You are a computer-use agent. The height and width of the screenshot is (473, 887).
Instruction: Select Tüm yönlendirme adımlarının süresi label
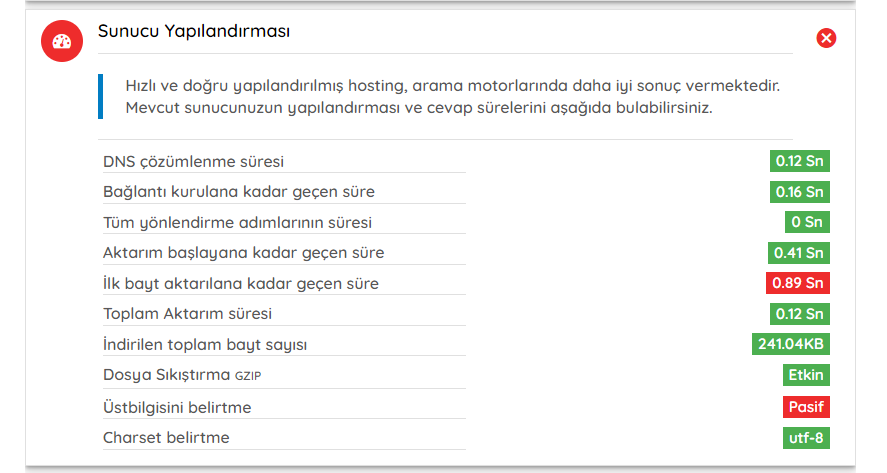pos(237,222)
